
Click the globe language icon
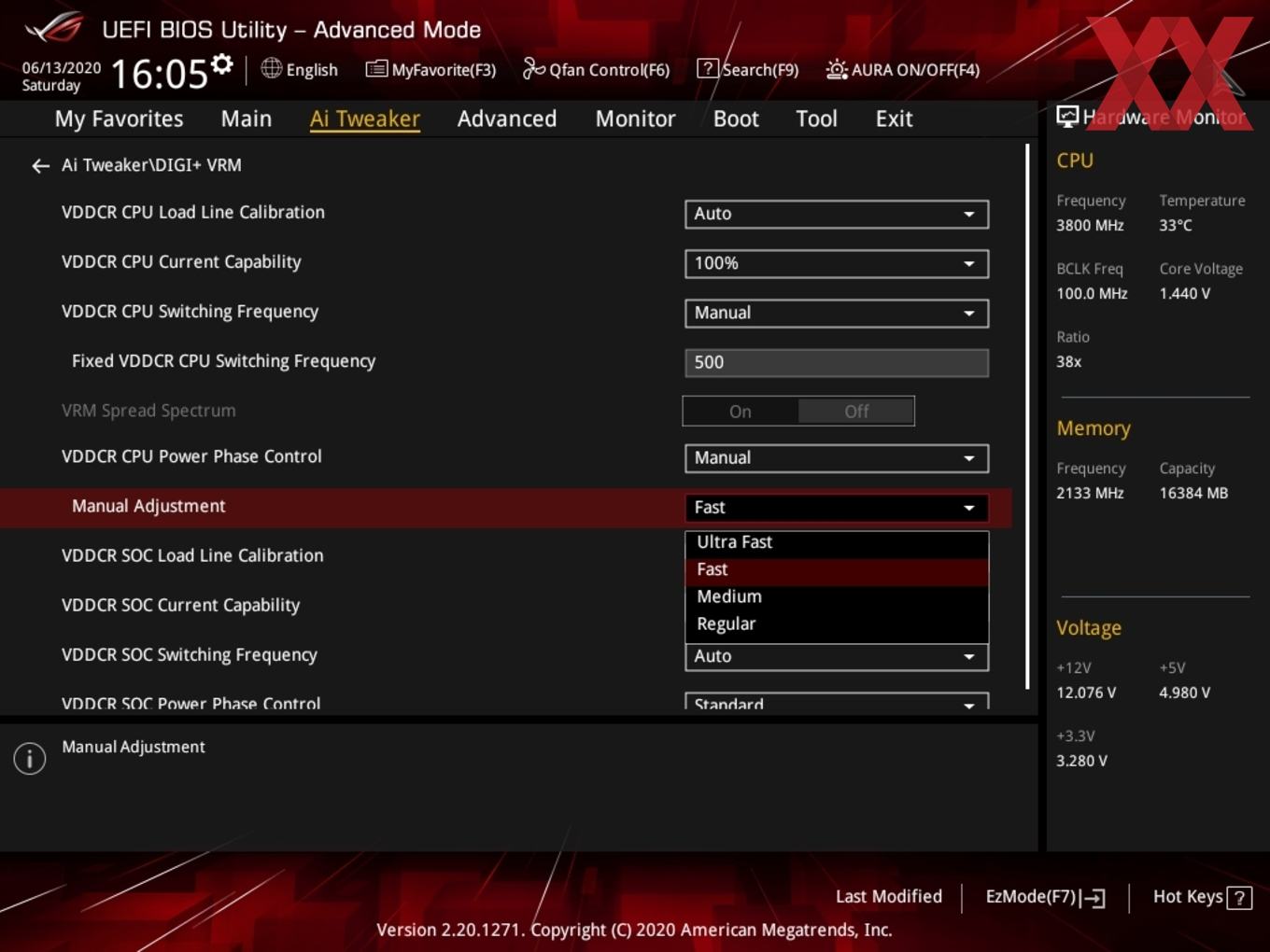click(x=271, y=68)
